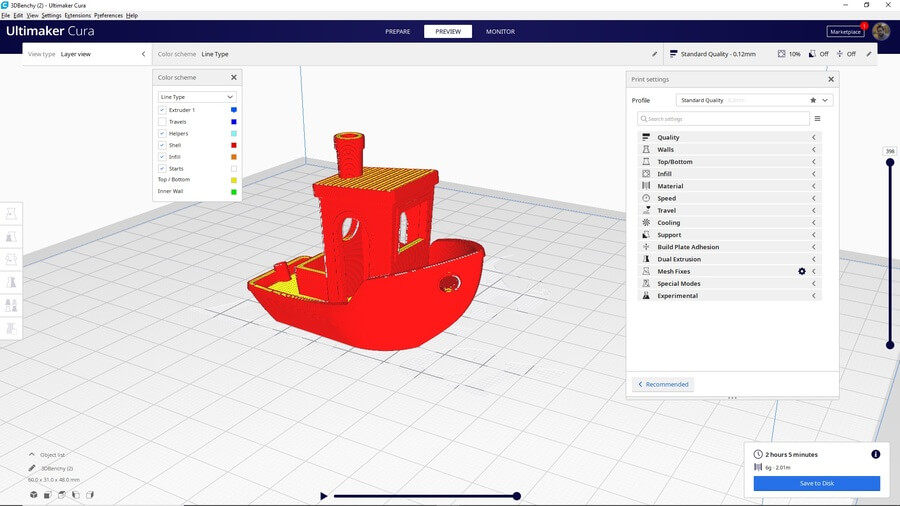Viewport: 900px width, 506px height.
Task: Open the Extensions menu
Action: tap(77, 16)
